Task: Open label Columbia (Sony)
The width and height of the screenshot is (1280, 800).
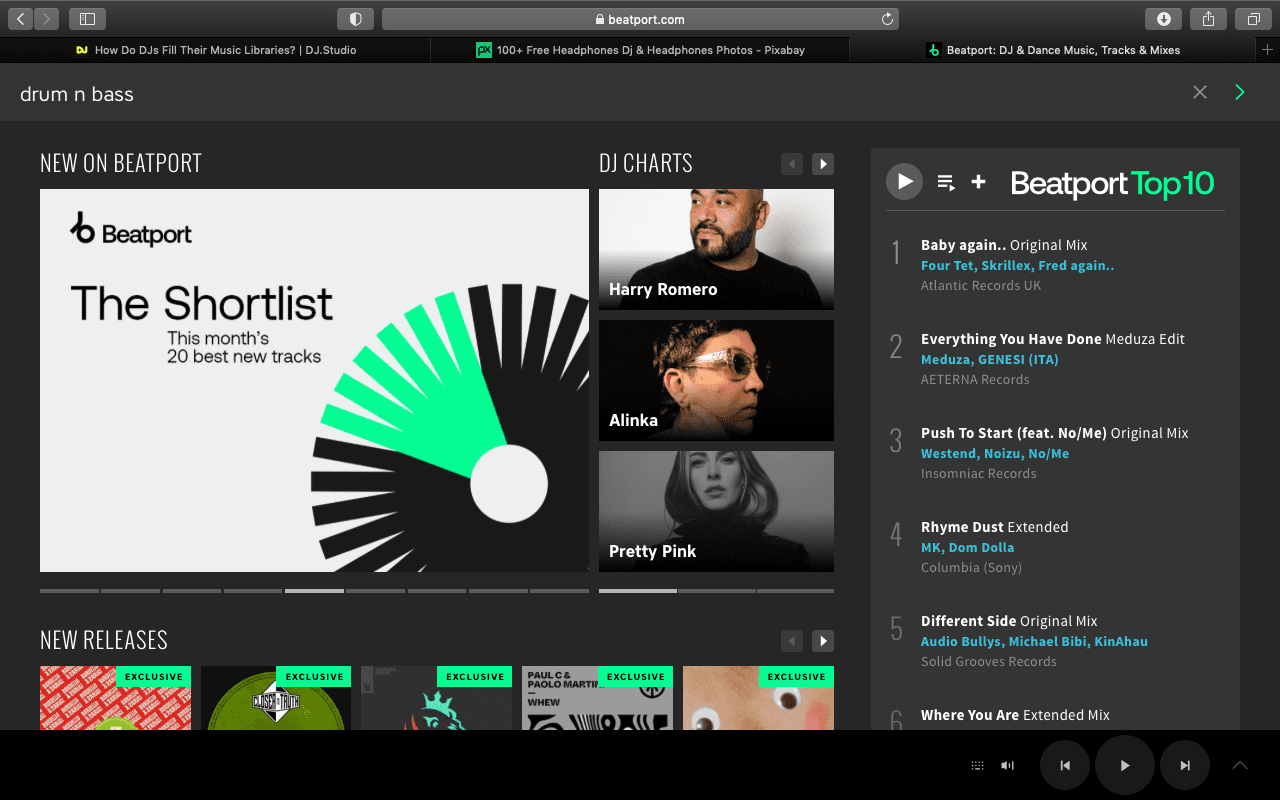Action: pyautogui.click(x=971, y=567)
